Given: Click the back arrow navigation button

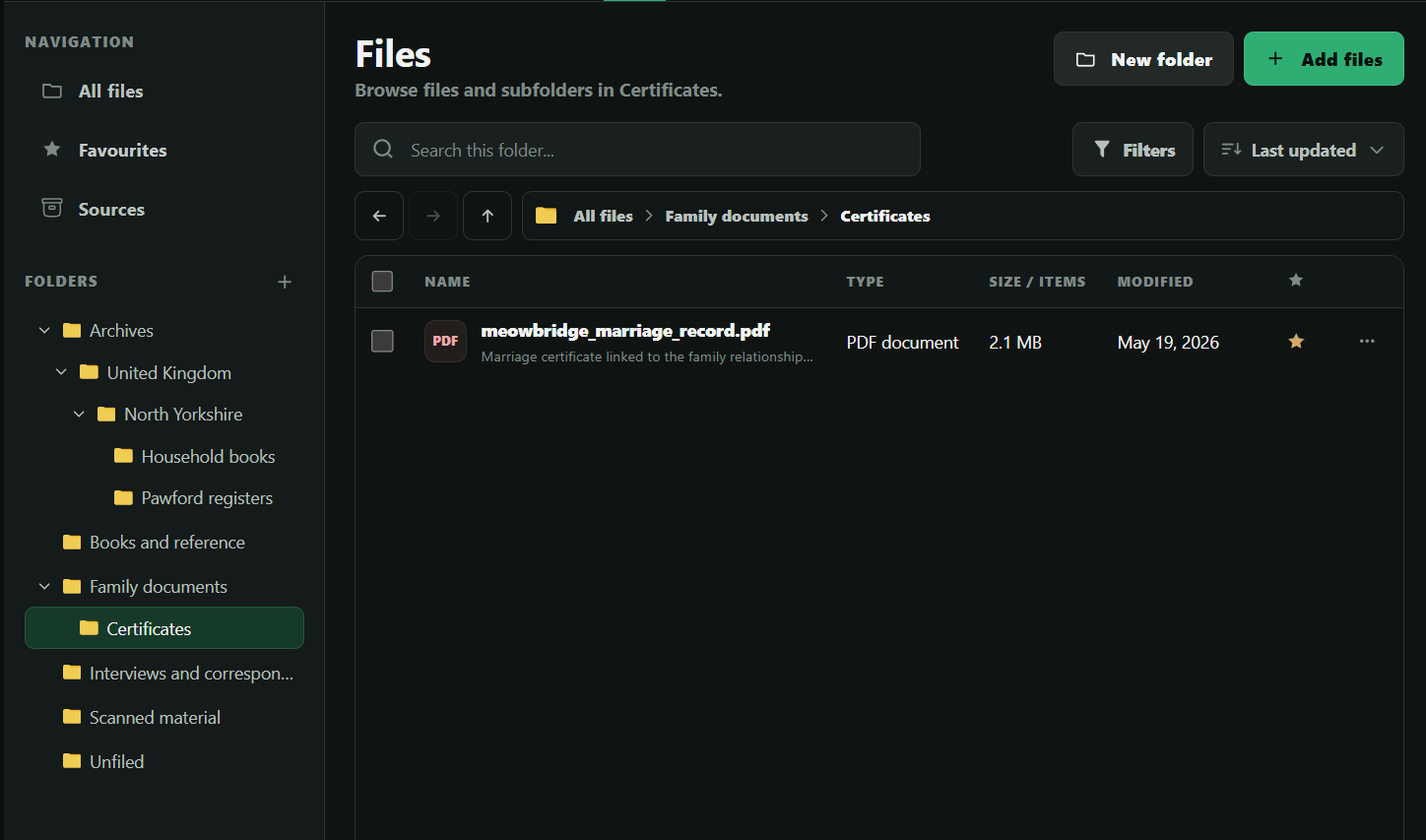Looking at the screenshot, I should tap(379, 216).
